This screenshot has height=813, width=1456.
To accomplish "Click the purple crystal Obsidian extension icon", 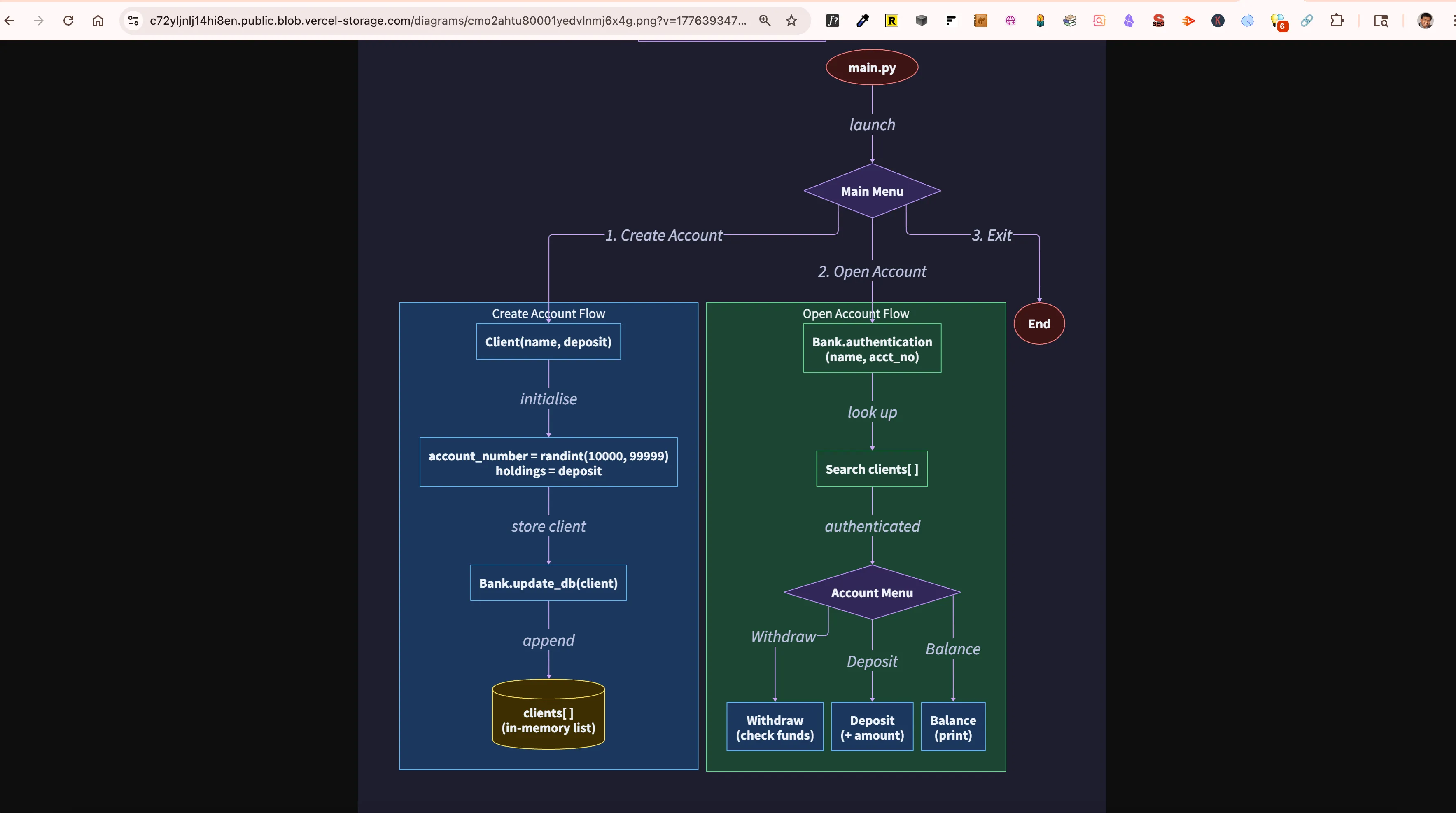I will click(1129, 21).
